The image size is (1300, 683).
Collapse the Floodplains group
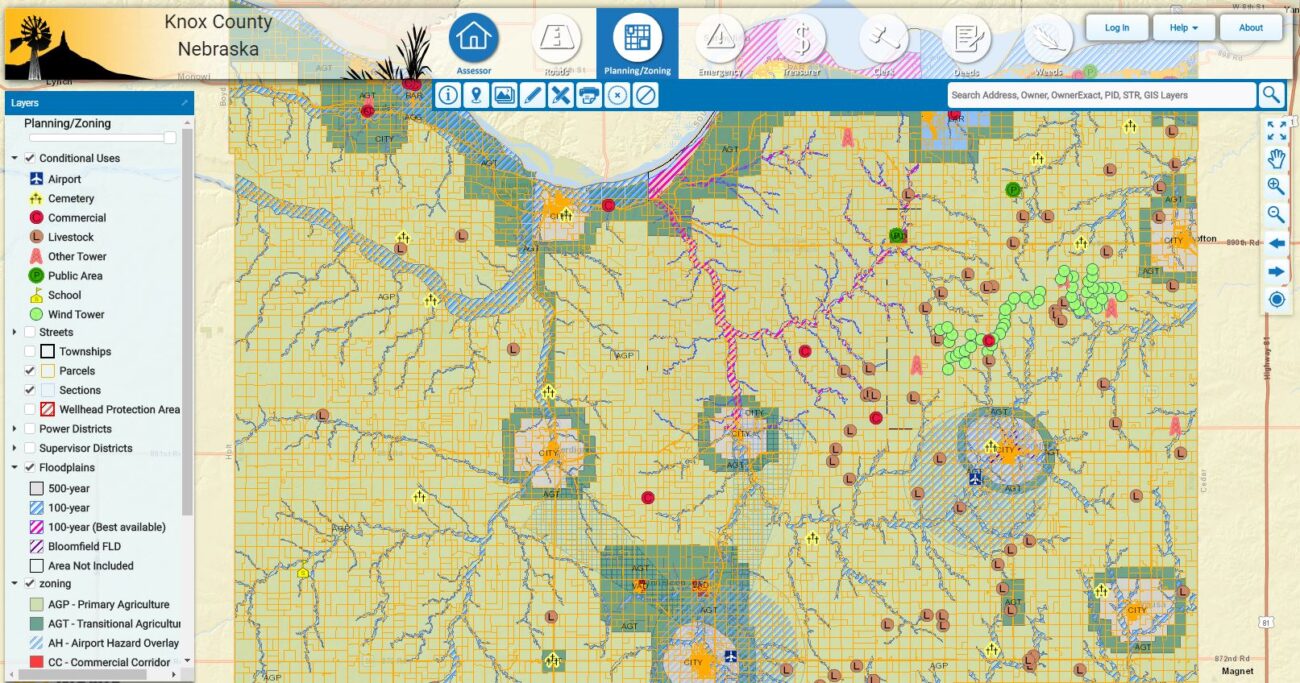click(x=14, y=467)
